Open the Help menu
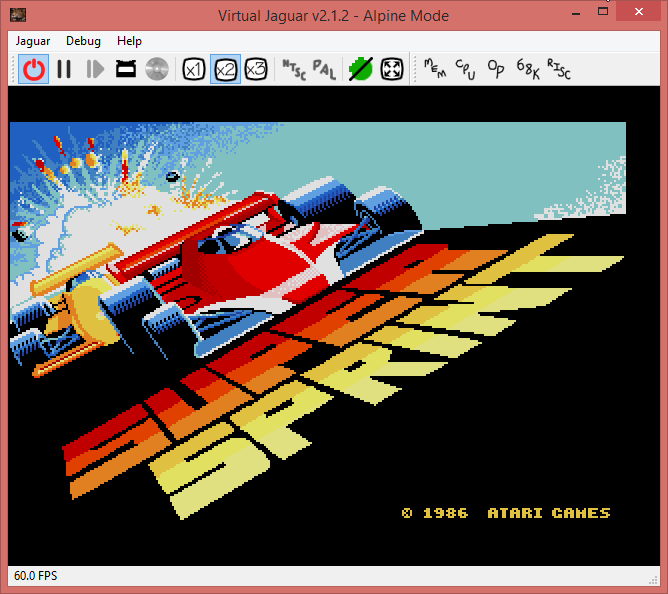The height and width of the screenshot is (594, 668). pos(129,41)
